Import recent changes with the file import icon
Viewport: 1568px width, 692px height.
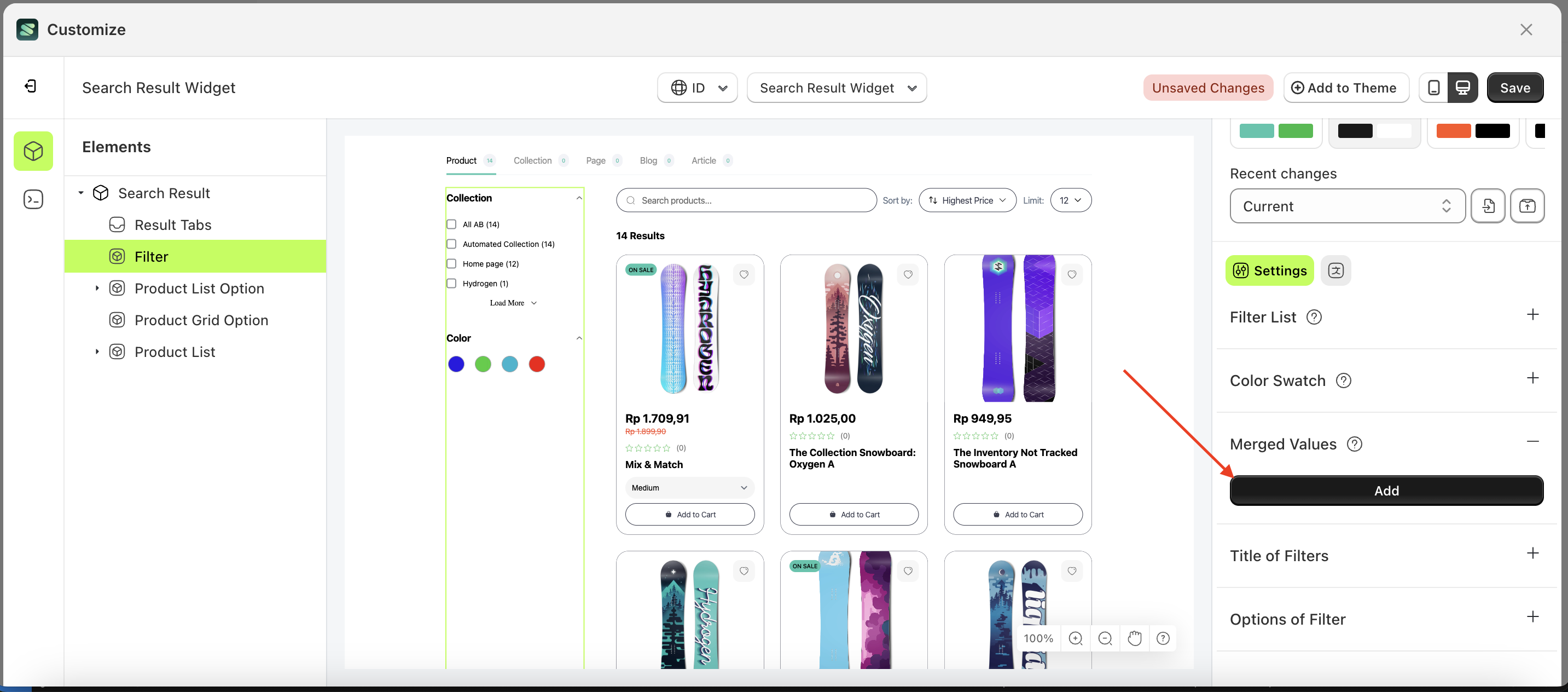[x=1488, y=206]
